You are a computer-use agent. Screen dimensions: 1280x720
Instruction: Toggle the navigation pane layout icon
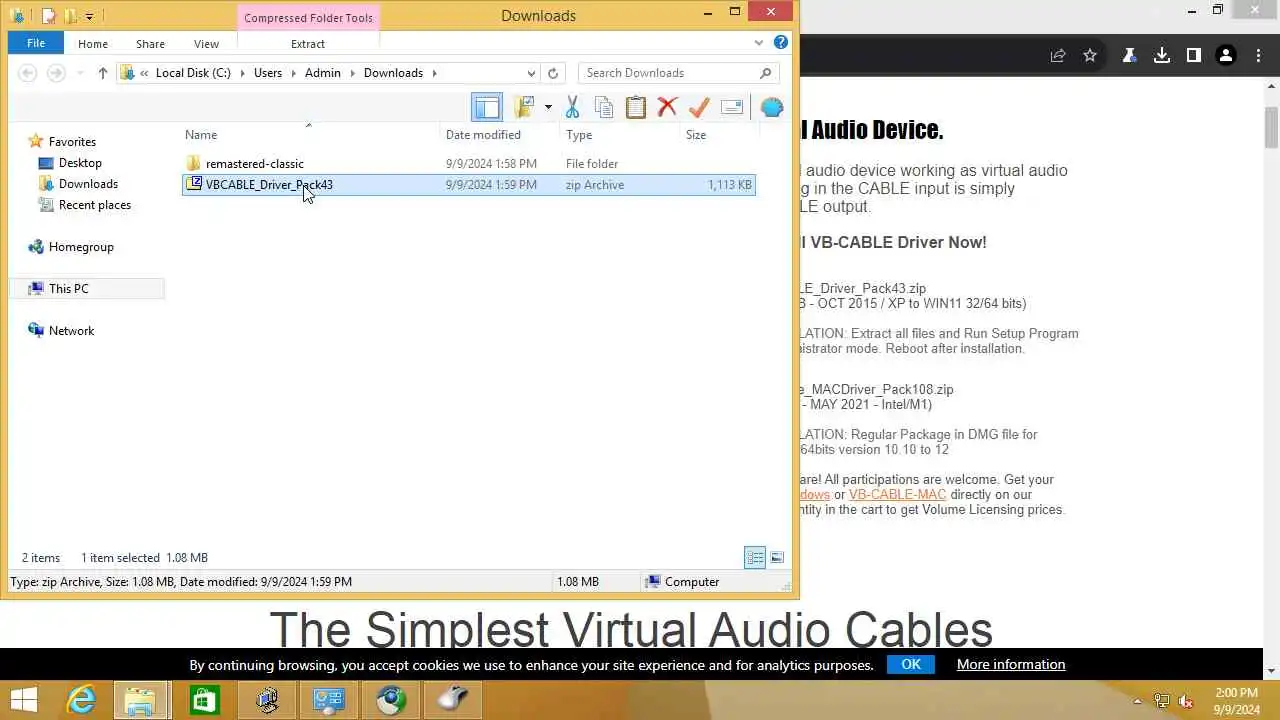point(487,107)
